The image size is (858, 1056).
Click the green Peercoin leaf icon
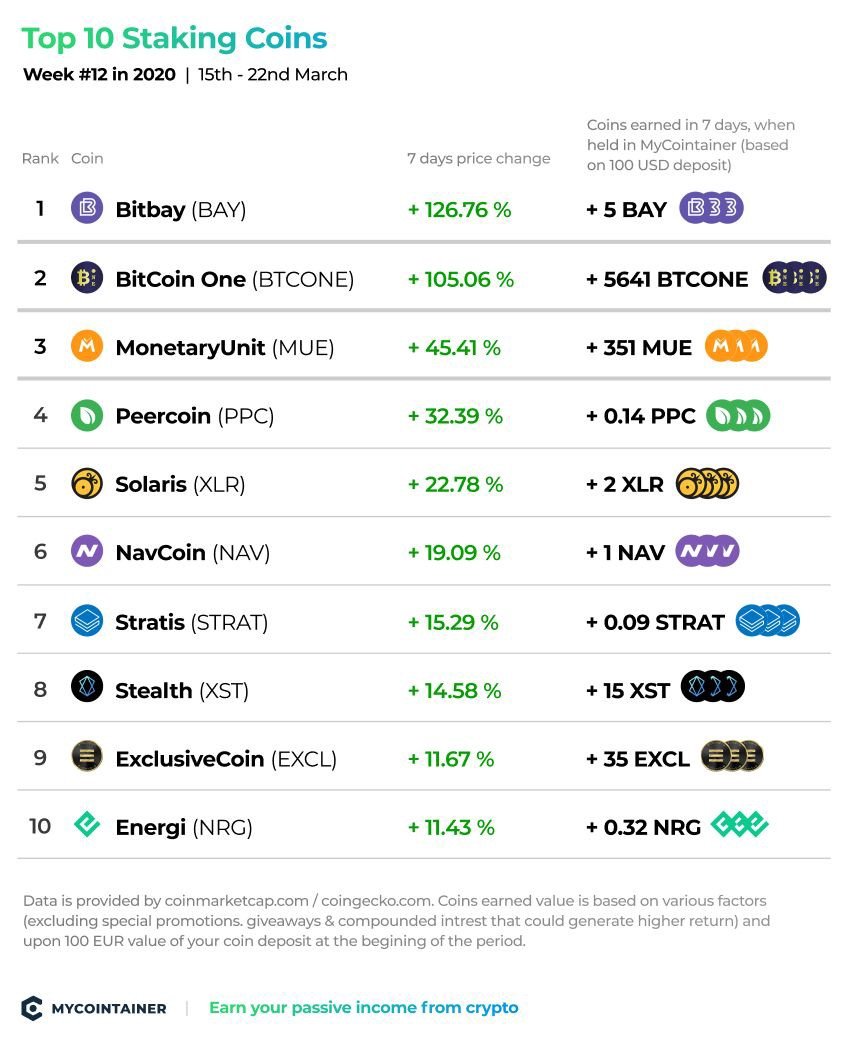tap(87, 415)
